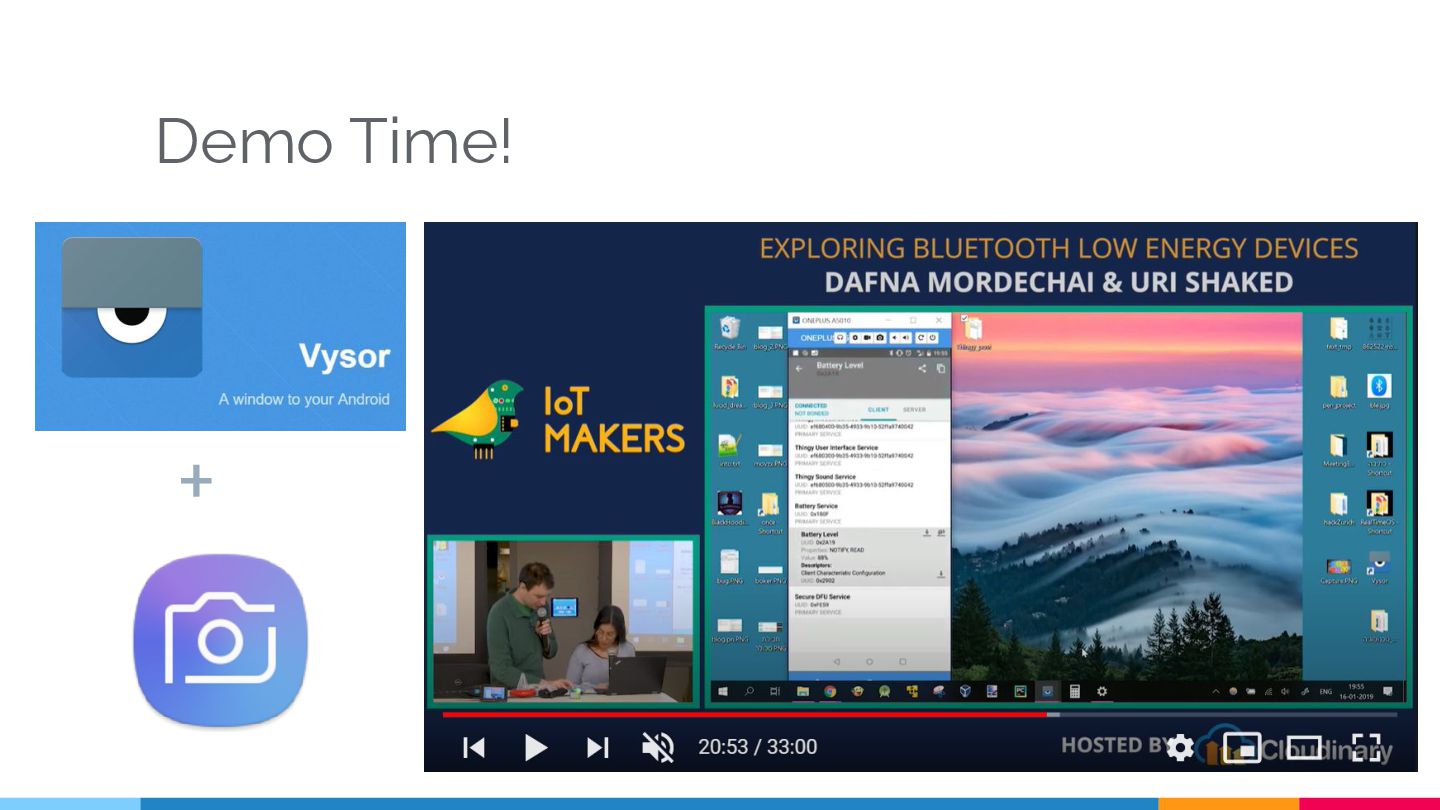Play the embedded video
1440x810 pixels.
tap(536, 747)
